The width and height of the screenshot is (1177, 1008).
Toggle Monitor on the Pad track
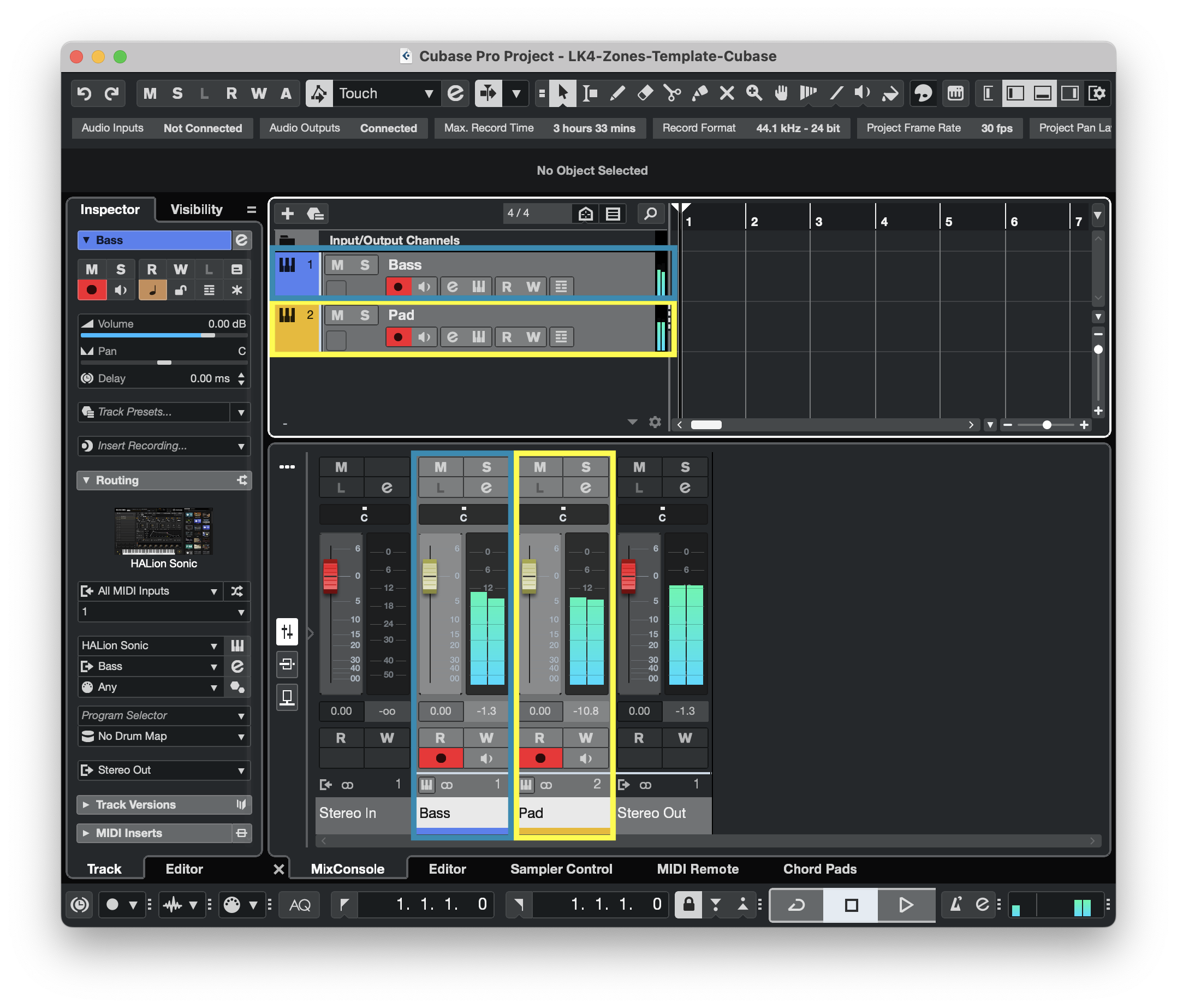[424, 337]
